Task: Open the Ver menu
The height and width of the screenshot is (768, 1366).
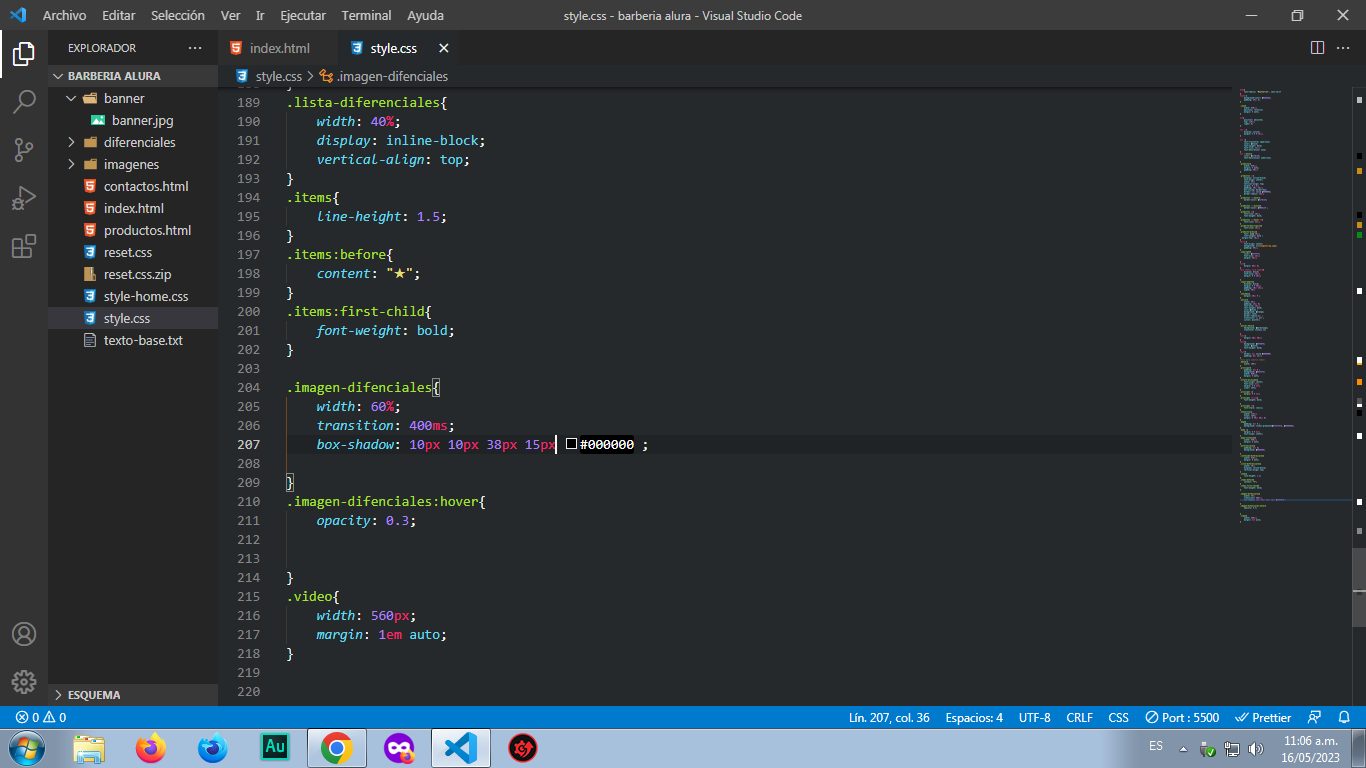Action: 230,15
